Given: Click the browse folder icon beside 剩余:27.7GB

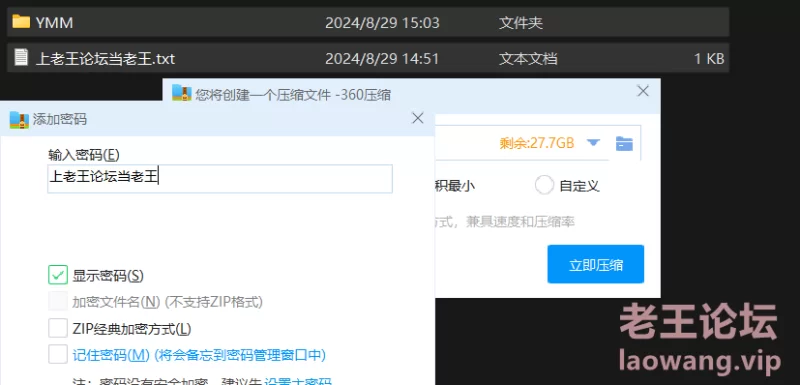Looking at the screenshot, I should click(x=624, y=143).
